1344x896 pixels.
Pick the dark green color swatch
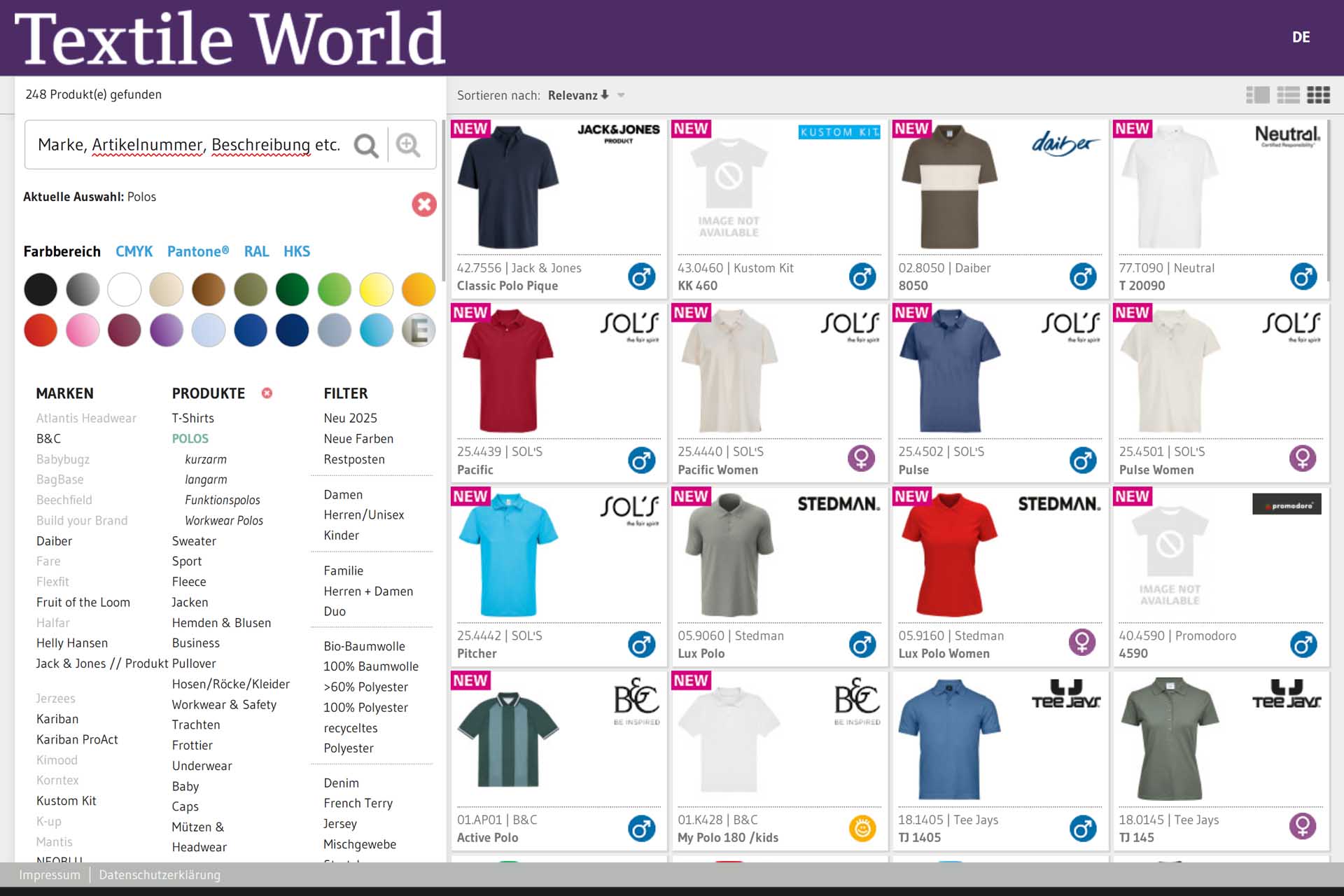(x=293, y=289)
